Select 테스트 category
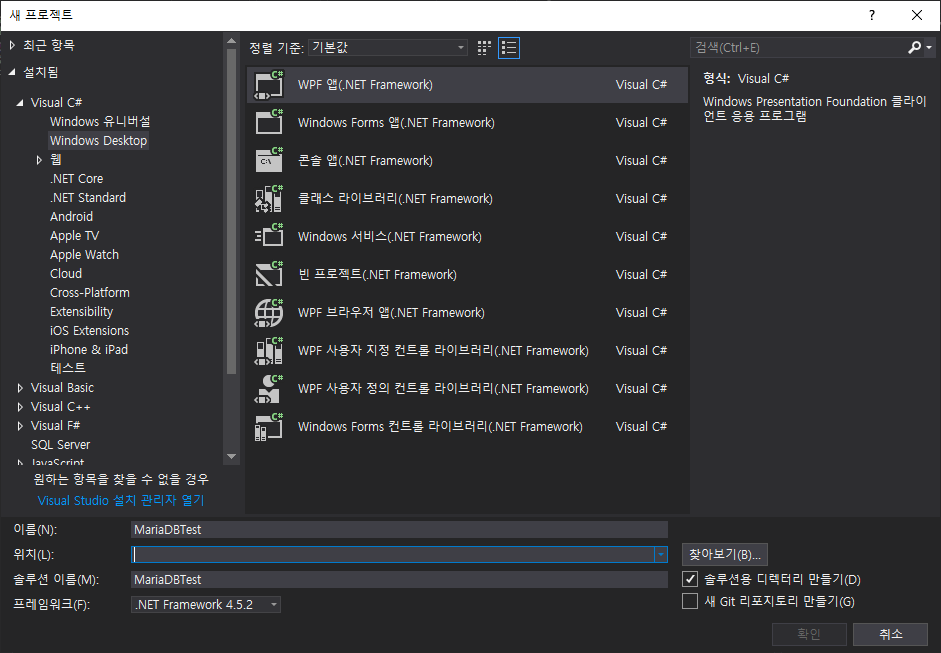Screen dimensions: 941x653 (x=68, y=368)
